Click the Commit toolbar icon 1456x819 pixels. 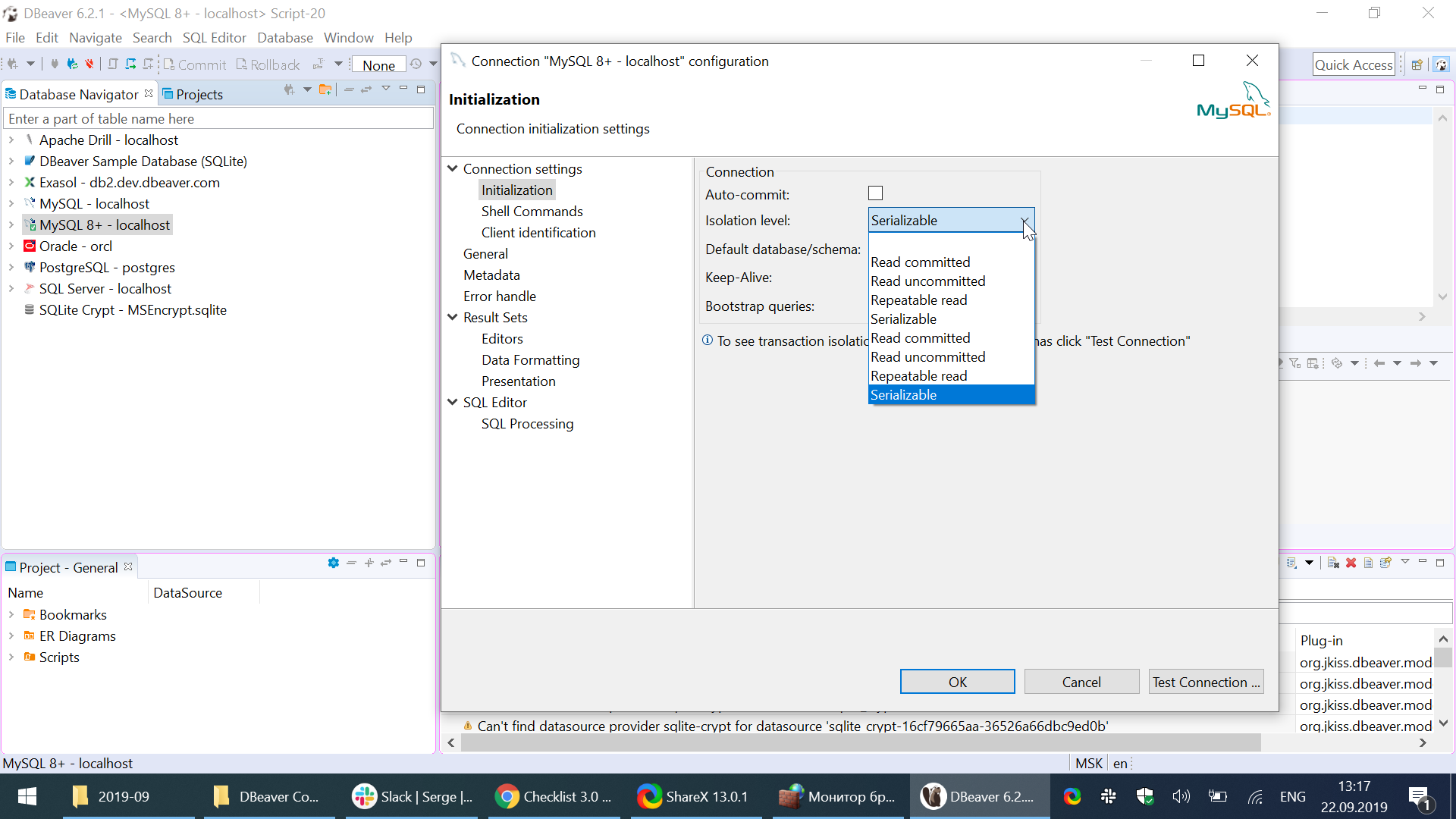coord(196,64)
